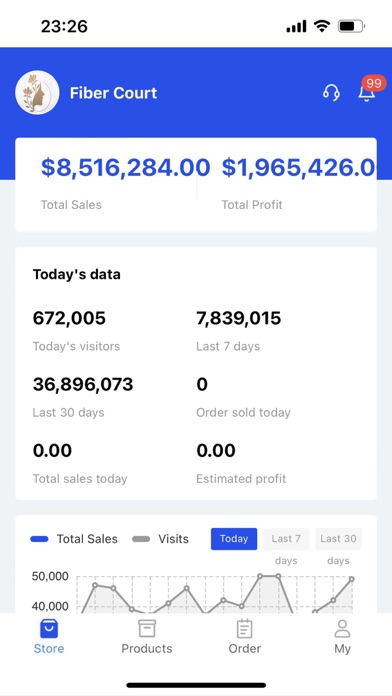Tap the Wi-Fi status icon
This screenshot has width=392, height=696.
(321, 26)
